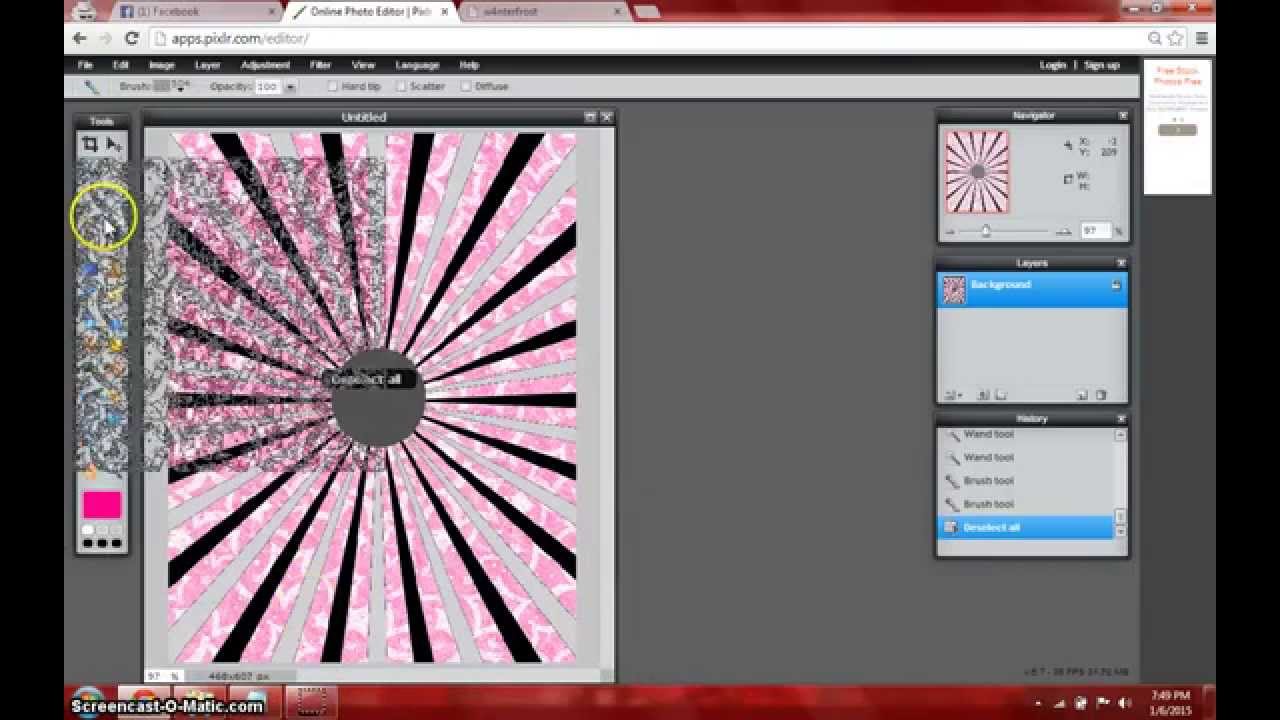The image size is (1280, 720).
Task: Click the taskbar clock showing 7:49 PM
Action: [1169, 702]
